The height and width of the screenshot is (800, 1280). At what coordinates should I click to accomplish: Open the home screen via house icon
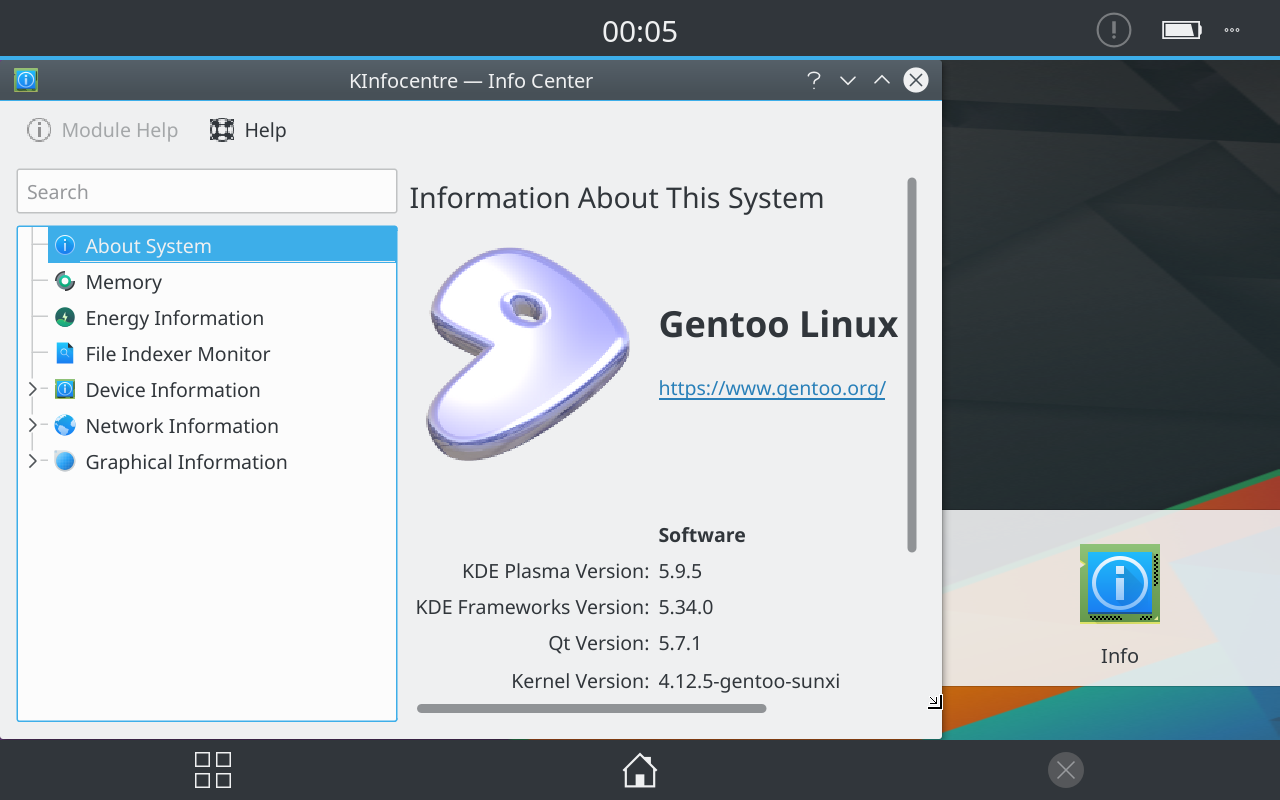640,770
